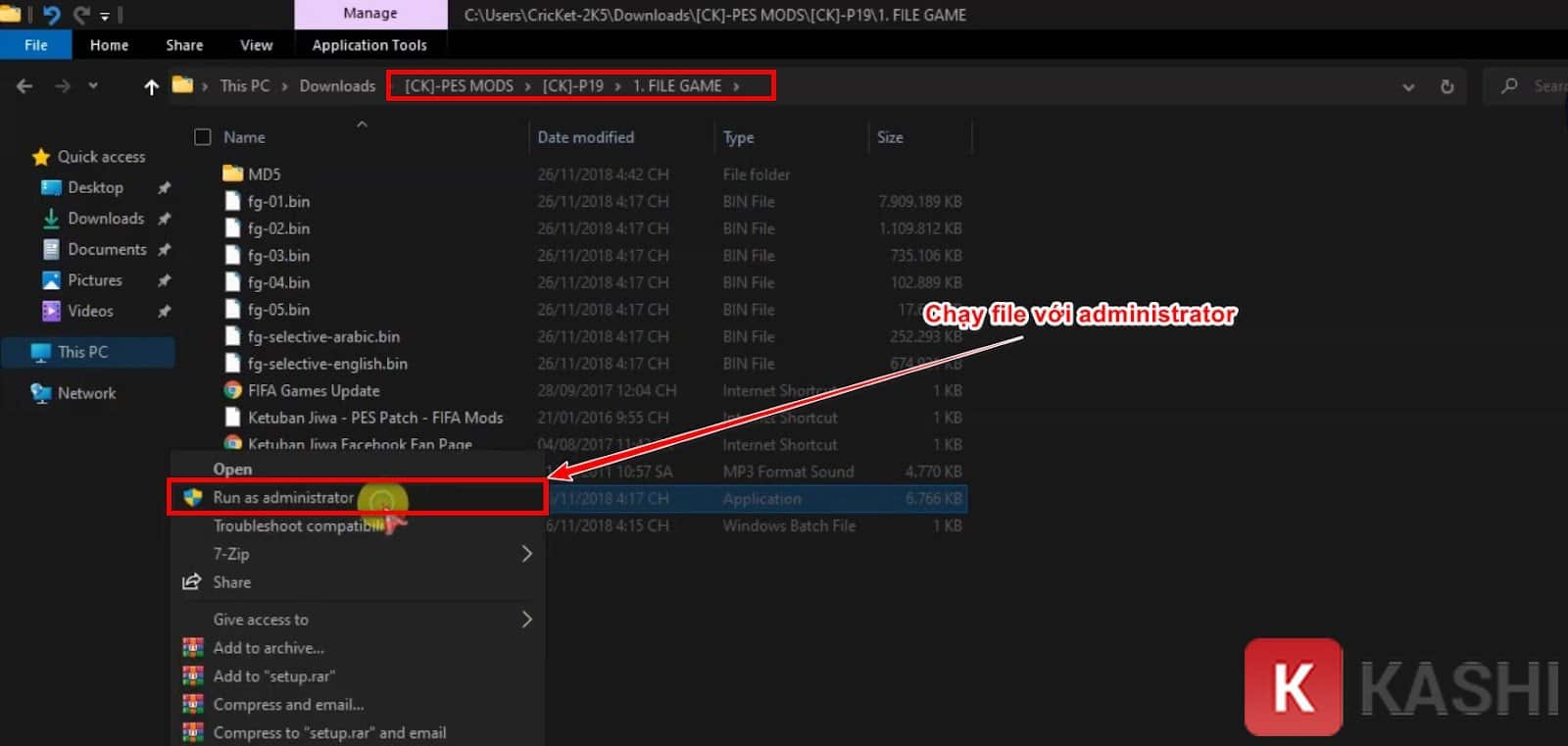Select Ketuban Jiwa - PES Patch shortcut
Image resolution: width=1568 pixels, height=746 pixels.
coord(375,418)
